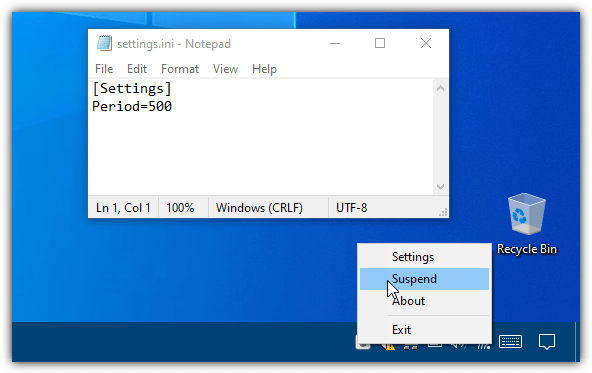The height and width of the screenshot is (373, 592).
Task: Click the Notepad window resize grip
Action: (x=443, y=213)
